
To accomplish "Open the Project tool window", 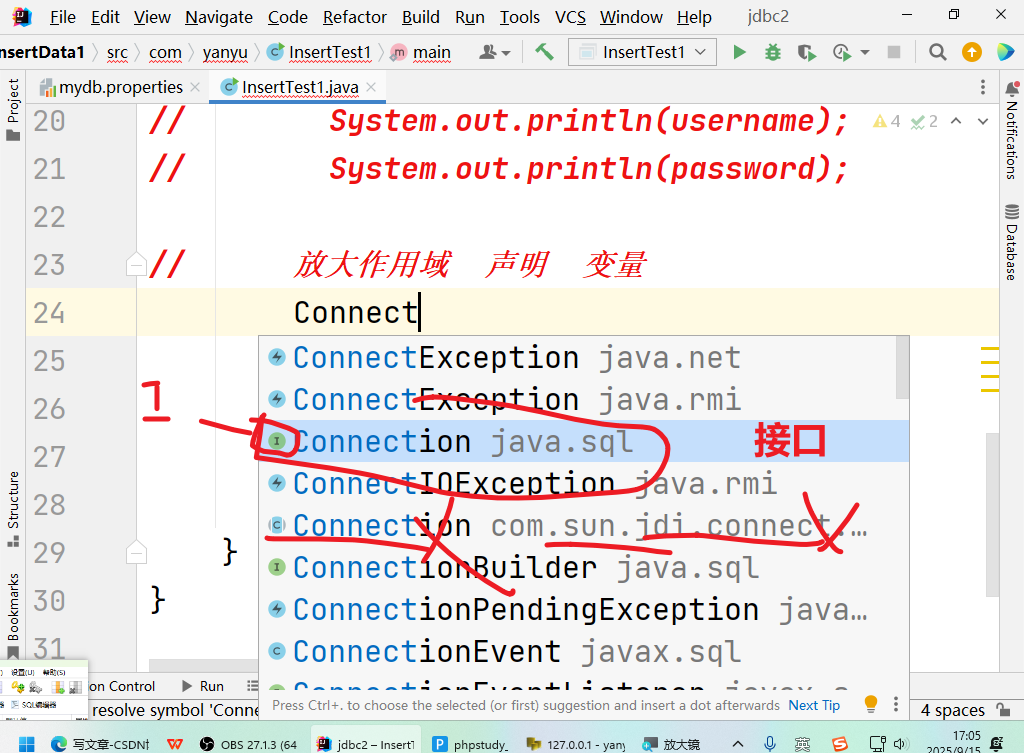I will [13, 109].
